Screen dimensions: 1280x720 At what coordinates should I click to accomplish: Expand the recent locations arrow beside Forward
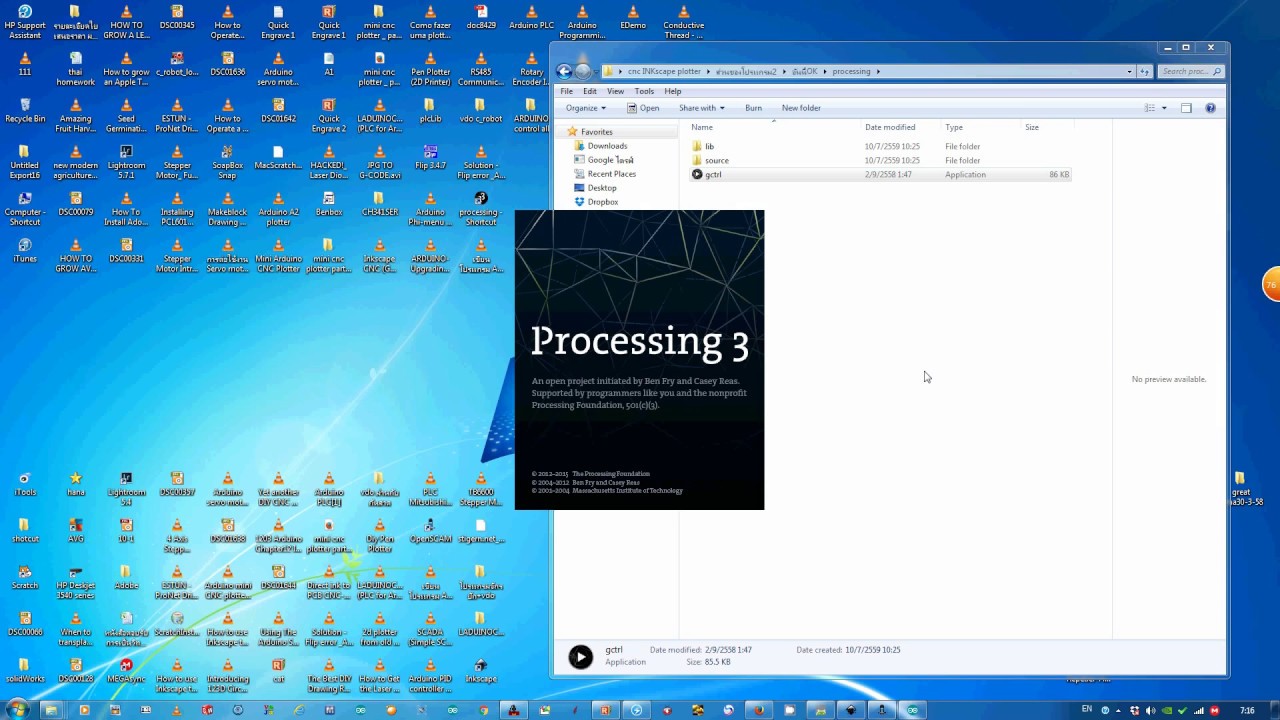pyautogui.click(x=597, y=72)
